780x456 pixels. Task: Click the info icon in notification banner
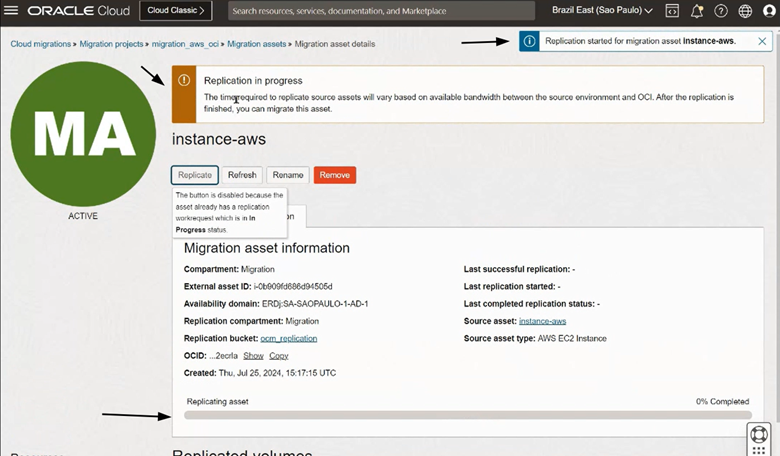[x=530, y=42]
